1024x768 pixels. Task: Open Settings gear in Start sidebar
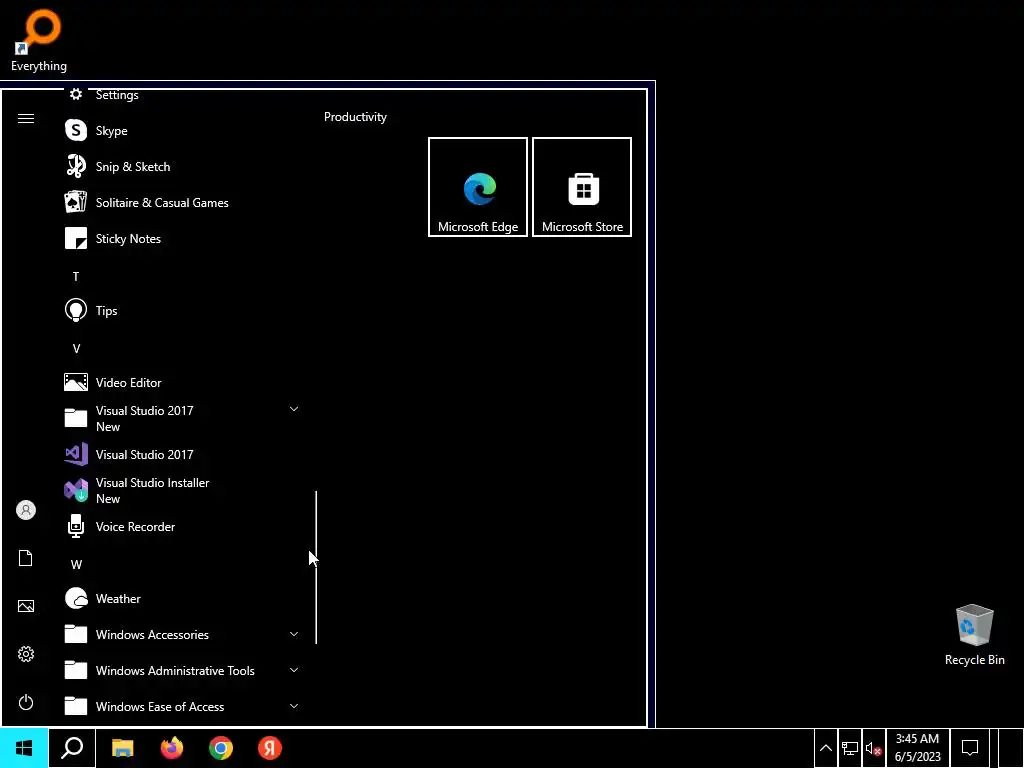[x=25, y=654]
